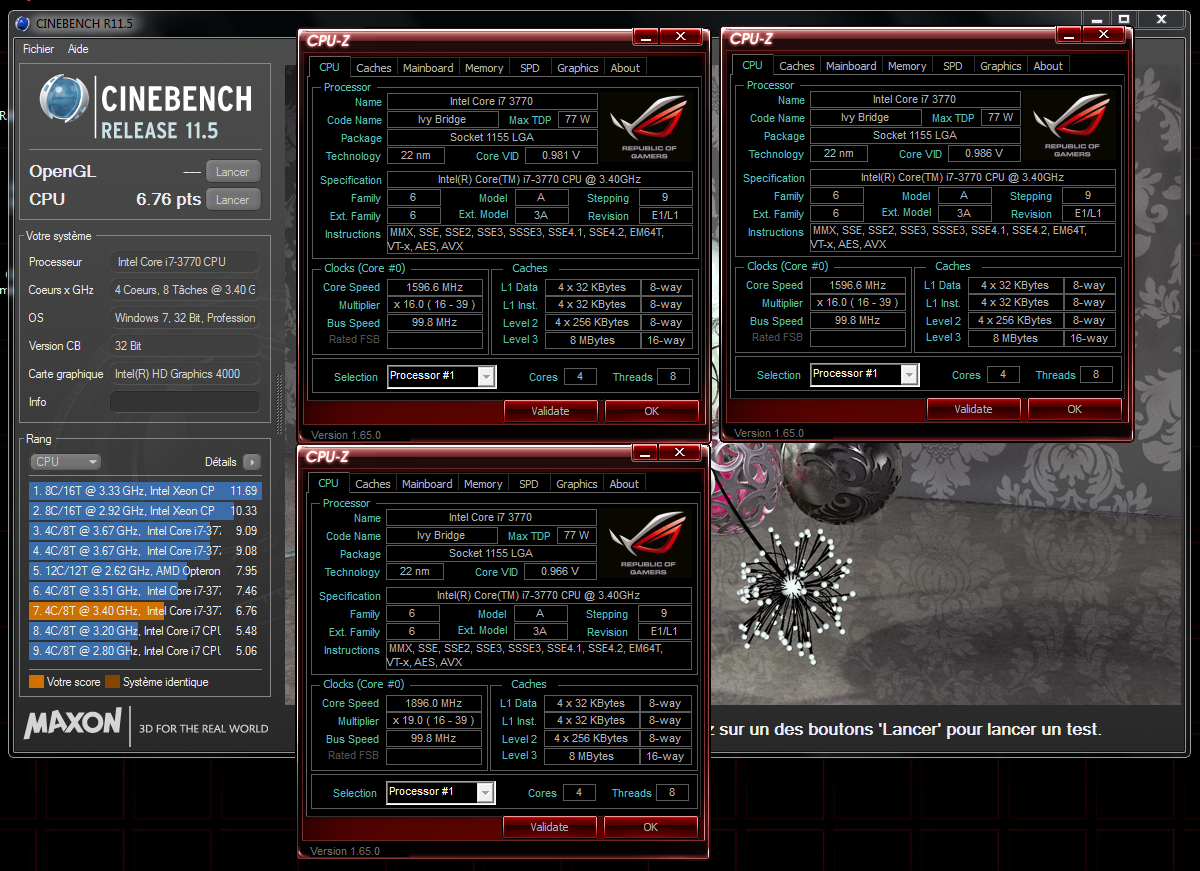Open Memory tab in CPU-Z showing 0.981 V
Screen dimensions: 1200x871
pyautogui.click(x=484, y=68)
